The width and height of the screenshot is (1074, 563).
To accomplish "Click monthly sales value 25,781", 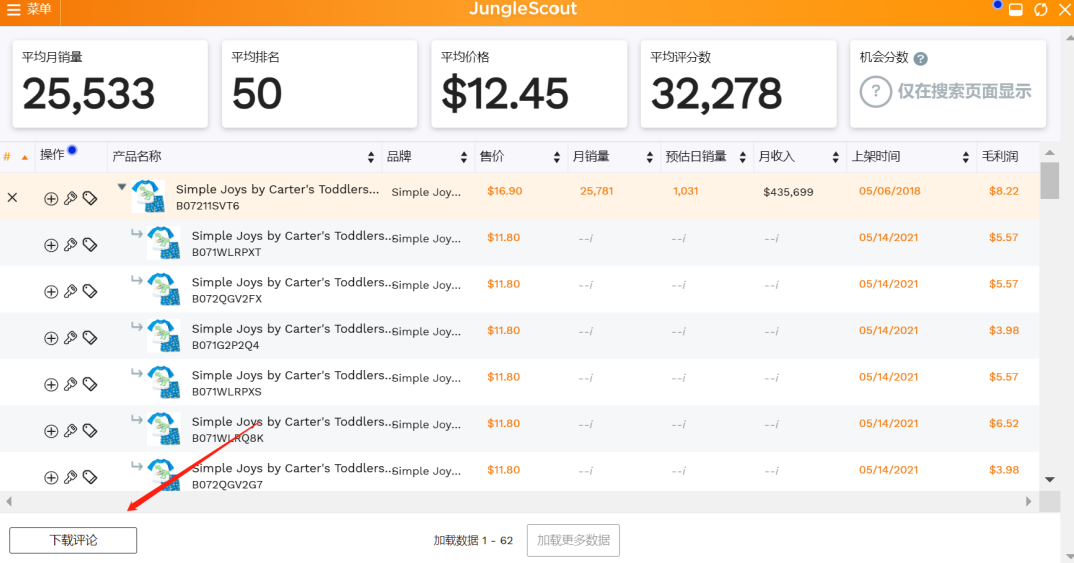I will [597, 191].
